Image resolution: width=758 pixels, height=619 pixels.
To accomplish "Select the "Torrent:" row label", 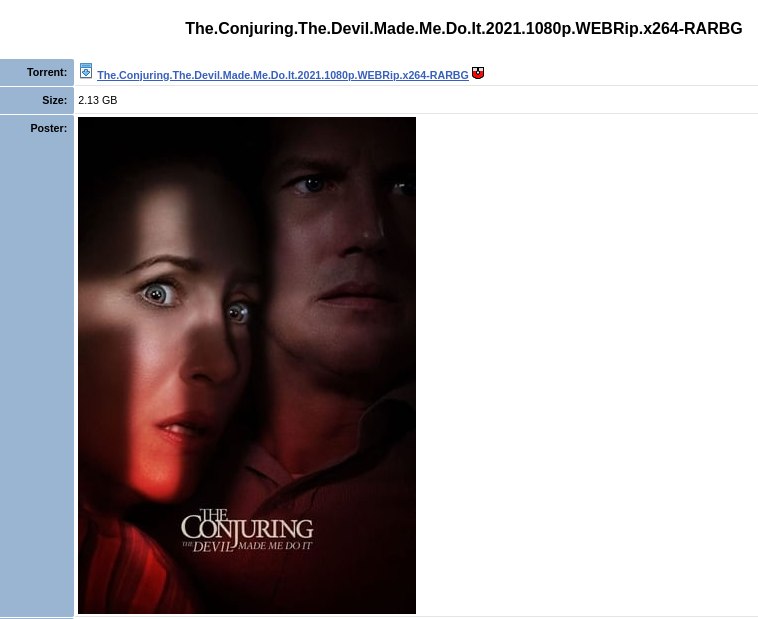I will [47, 72].
